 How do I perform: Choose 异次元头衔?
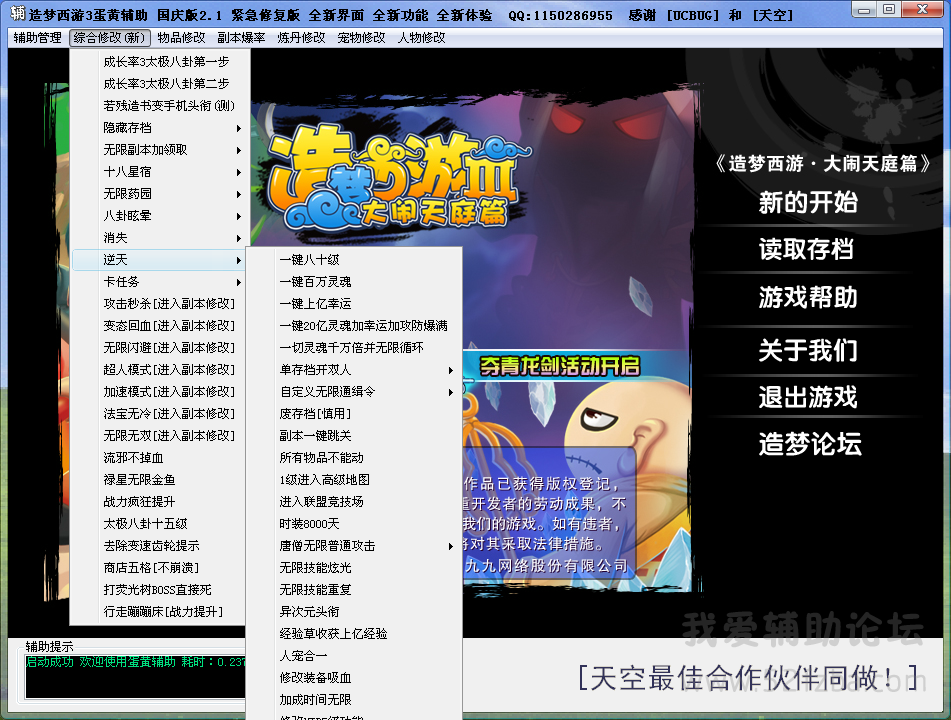354,611
